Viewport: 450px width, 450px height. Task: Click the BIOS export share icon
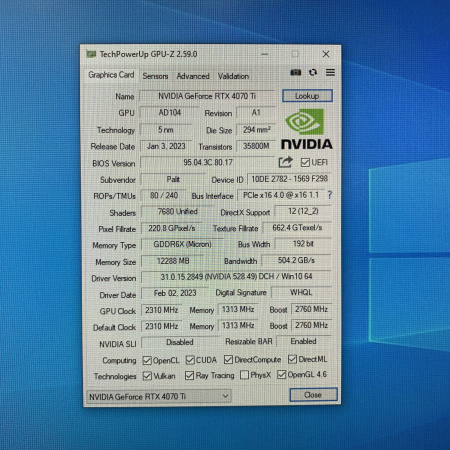point(286,162)
